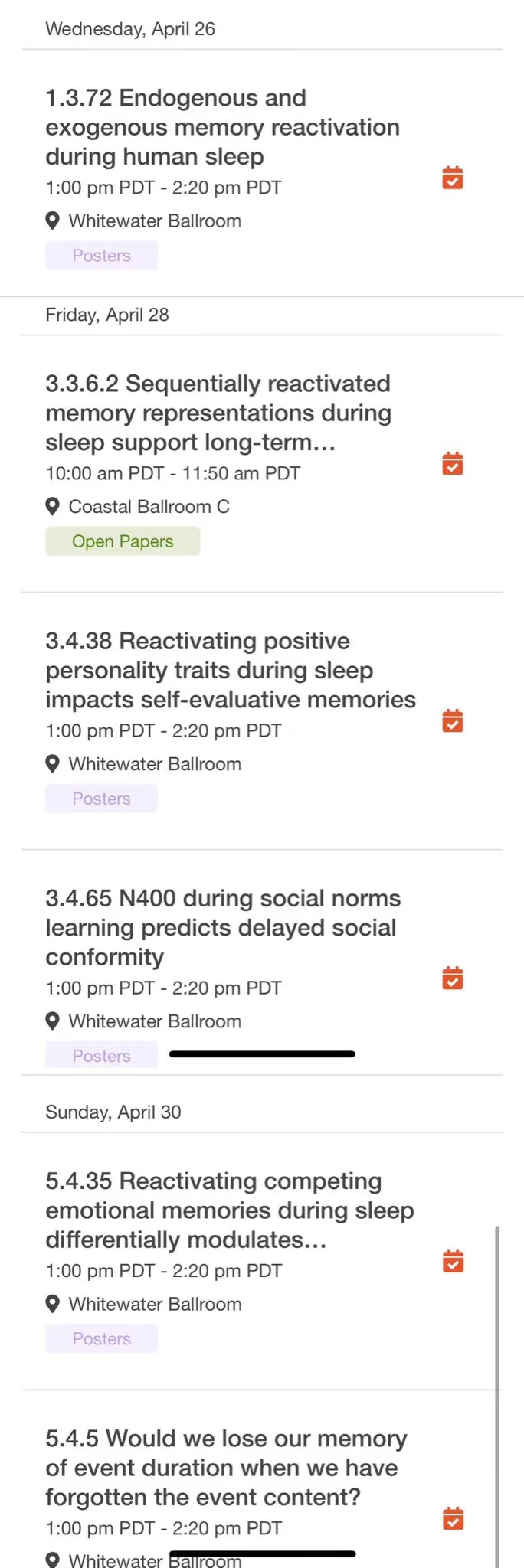Tap location pin under N400 session
Image resolution: width=524 pixels, height=1568 pixels.
tap(52, 1021)
